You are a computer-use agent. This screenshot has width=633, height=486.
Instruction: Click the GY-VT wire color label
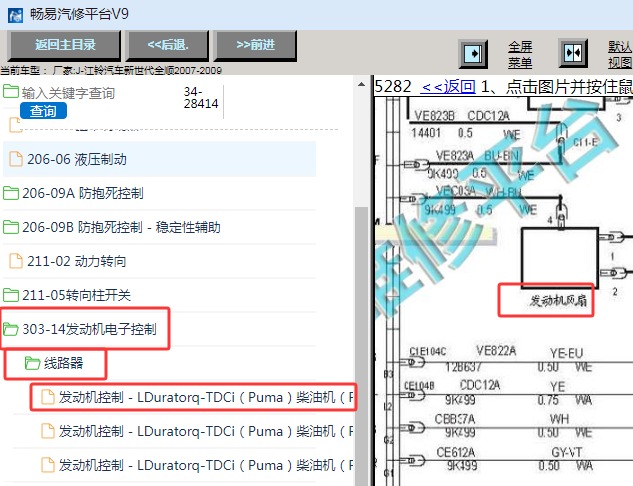click(566, 452)
